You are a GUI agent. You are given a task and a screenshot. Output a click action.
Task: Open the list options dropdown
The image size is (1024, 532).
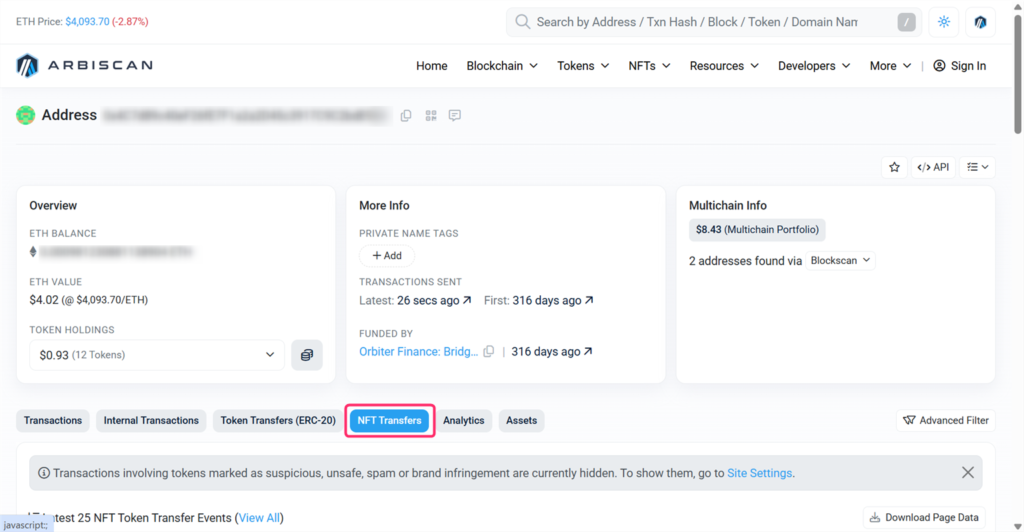coord(977,167)
